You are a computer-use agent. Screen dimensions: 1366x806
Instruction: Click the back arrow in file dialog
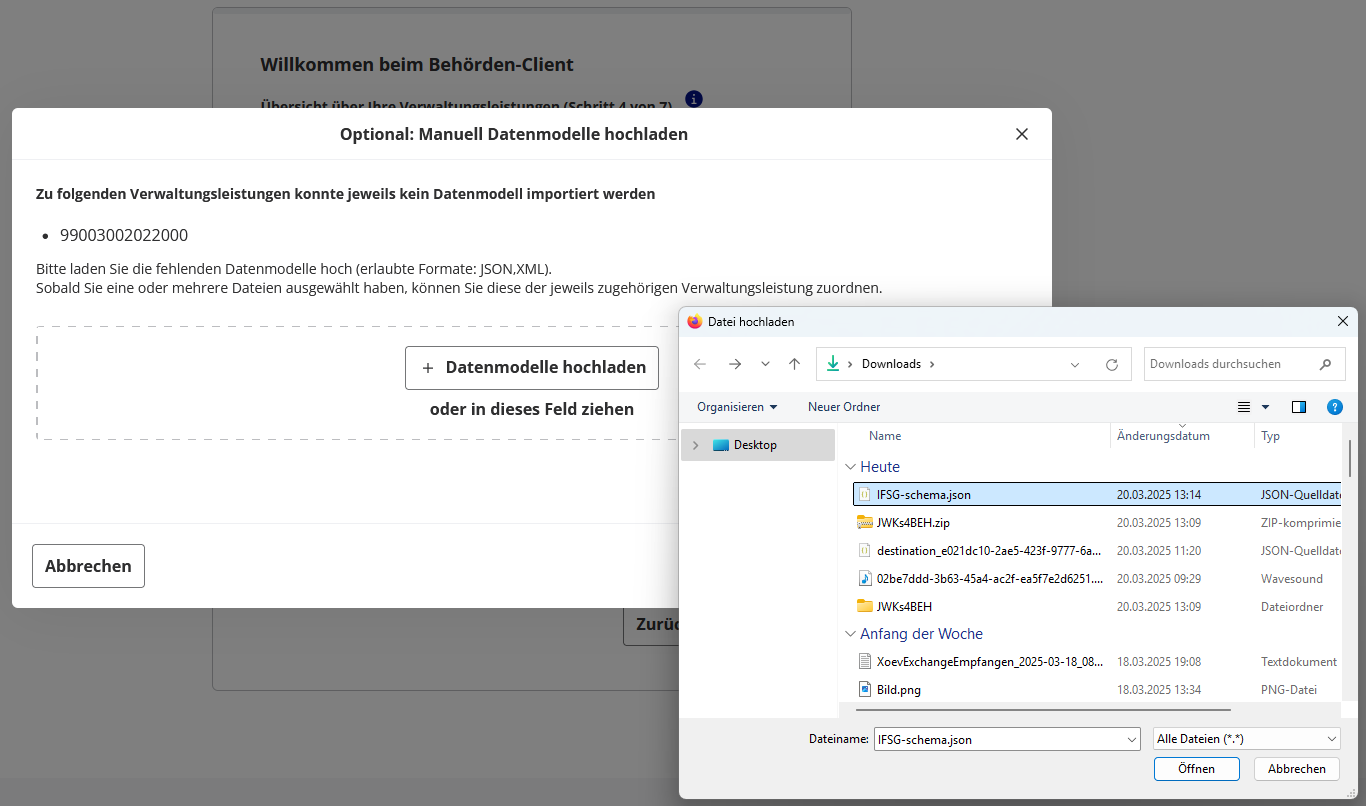coord(700,364)
